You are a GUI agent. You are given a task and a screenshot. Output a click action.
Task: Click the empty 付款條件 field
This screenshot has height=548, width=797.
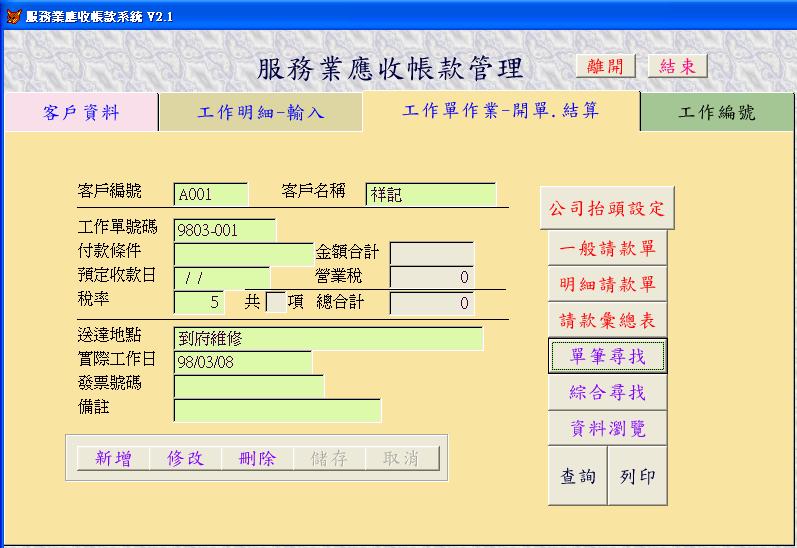[x=243, y=254]
